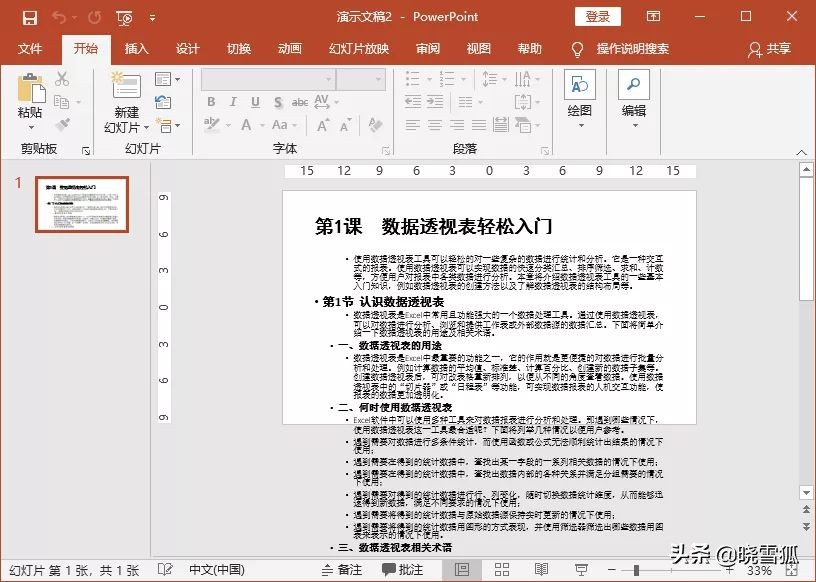Select the Italic formatting icon
This screenshot has height=582, width=816.
tap(233, 101)
